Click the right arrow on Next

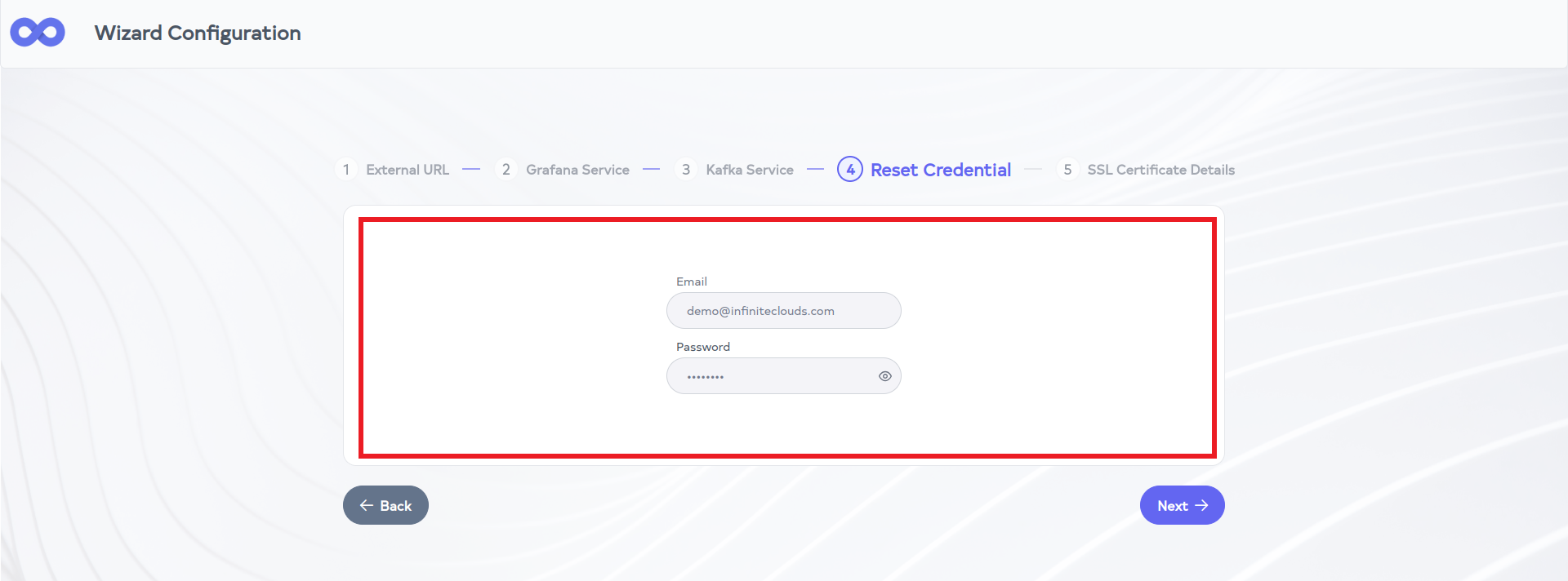1201,506
